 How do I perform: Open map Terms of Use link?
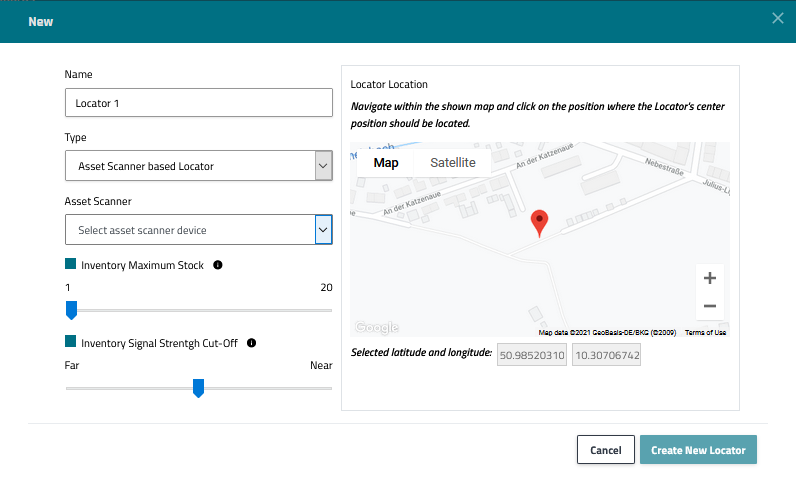pyautogui.click(x=705, y=333)
